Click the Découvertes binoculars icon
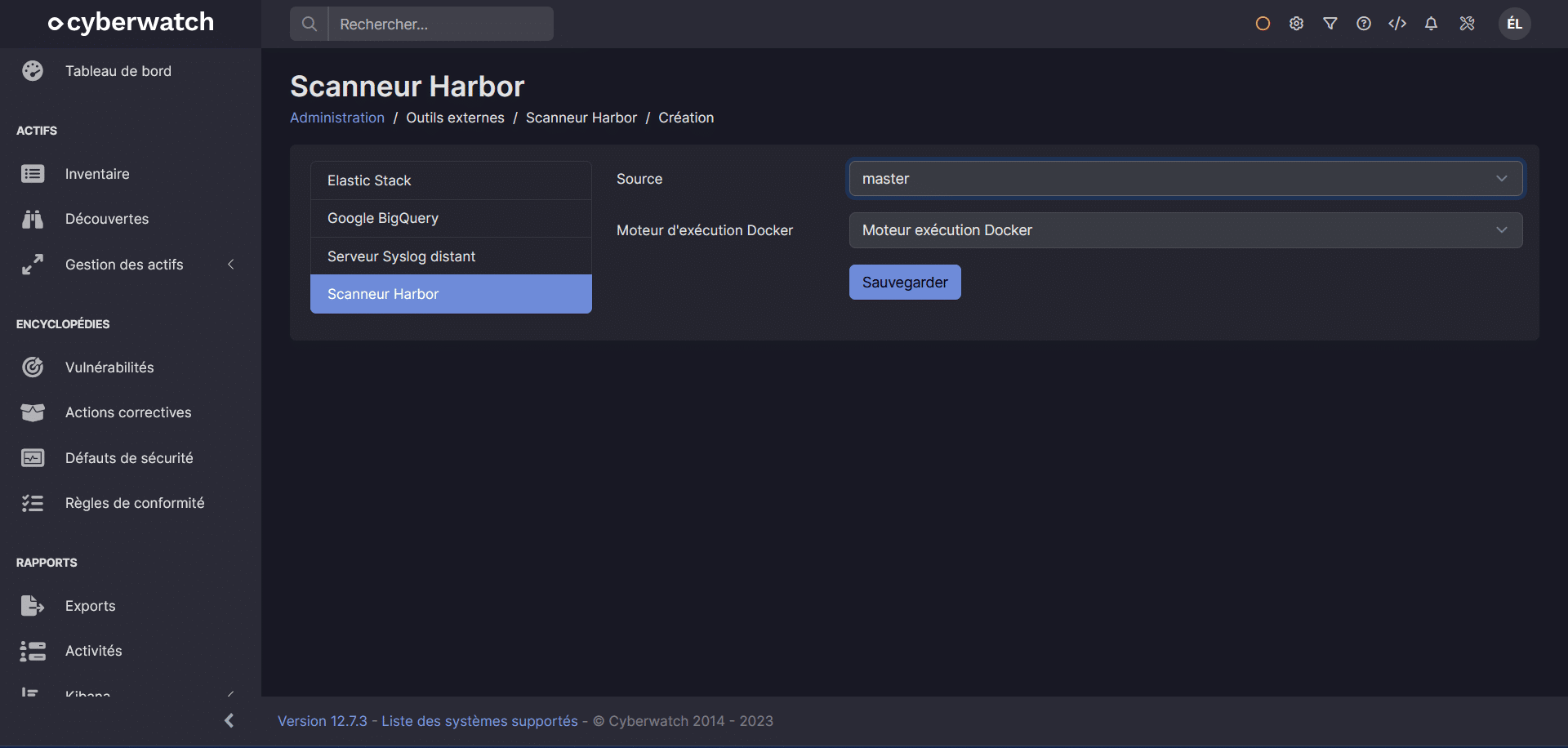1568x748 pixels. pyautogui.click(x=33, y=219)
